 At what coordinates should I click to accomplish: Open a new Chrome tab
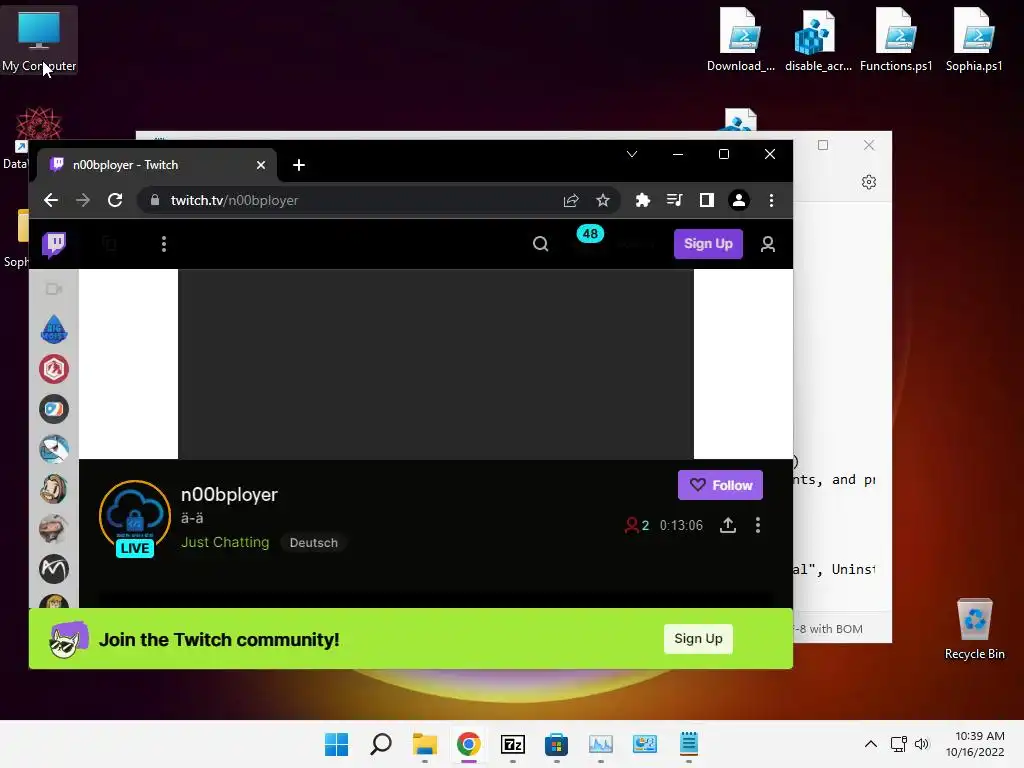299,165
